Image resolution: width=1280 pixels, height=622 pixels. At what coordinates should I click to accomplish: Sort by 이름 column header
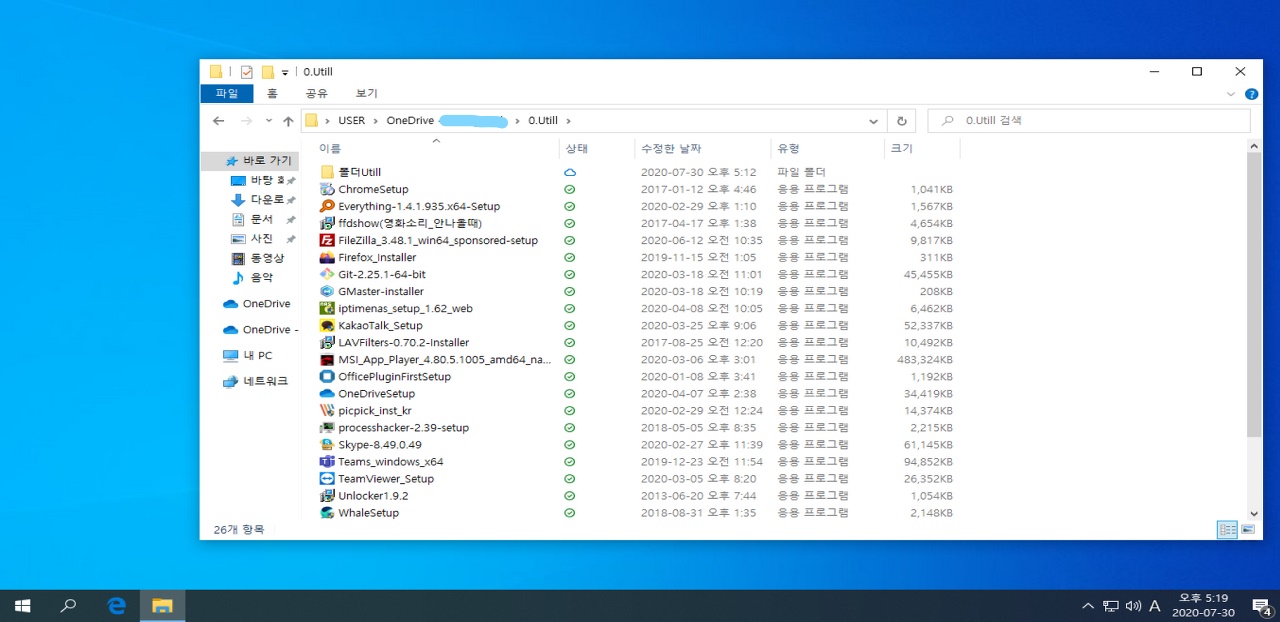[x=330, y=148]
